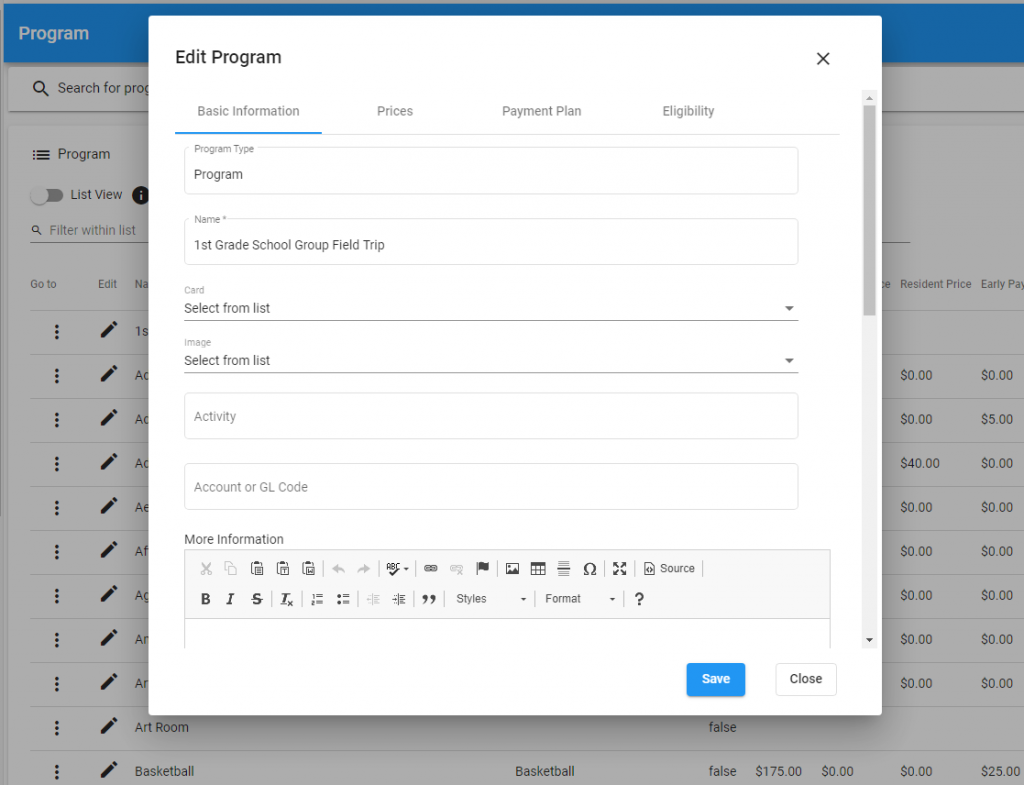Maximize the rich text editor
Viewport: 1024px width, 785px height.
coord(620,569)
